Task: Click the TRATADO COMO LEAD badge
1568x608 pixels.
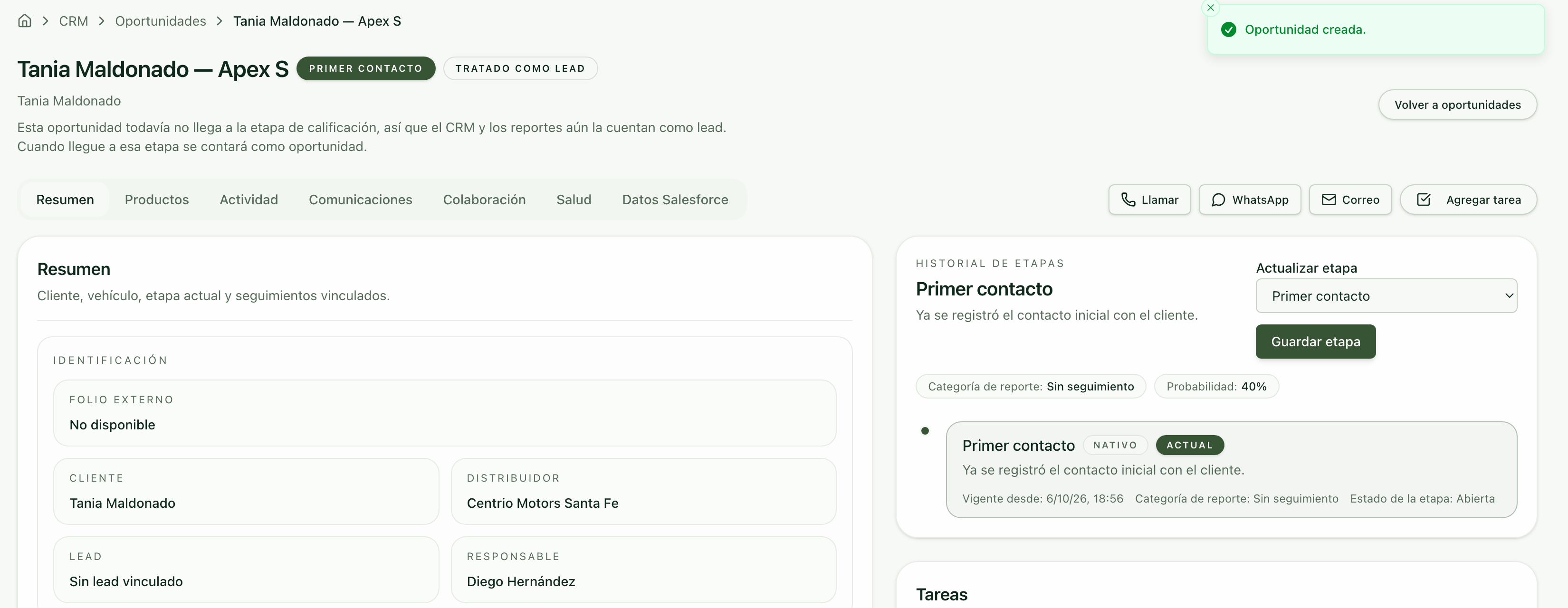Action: 520,68
